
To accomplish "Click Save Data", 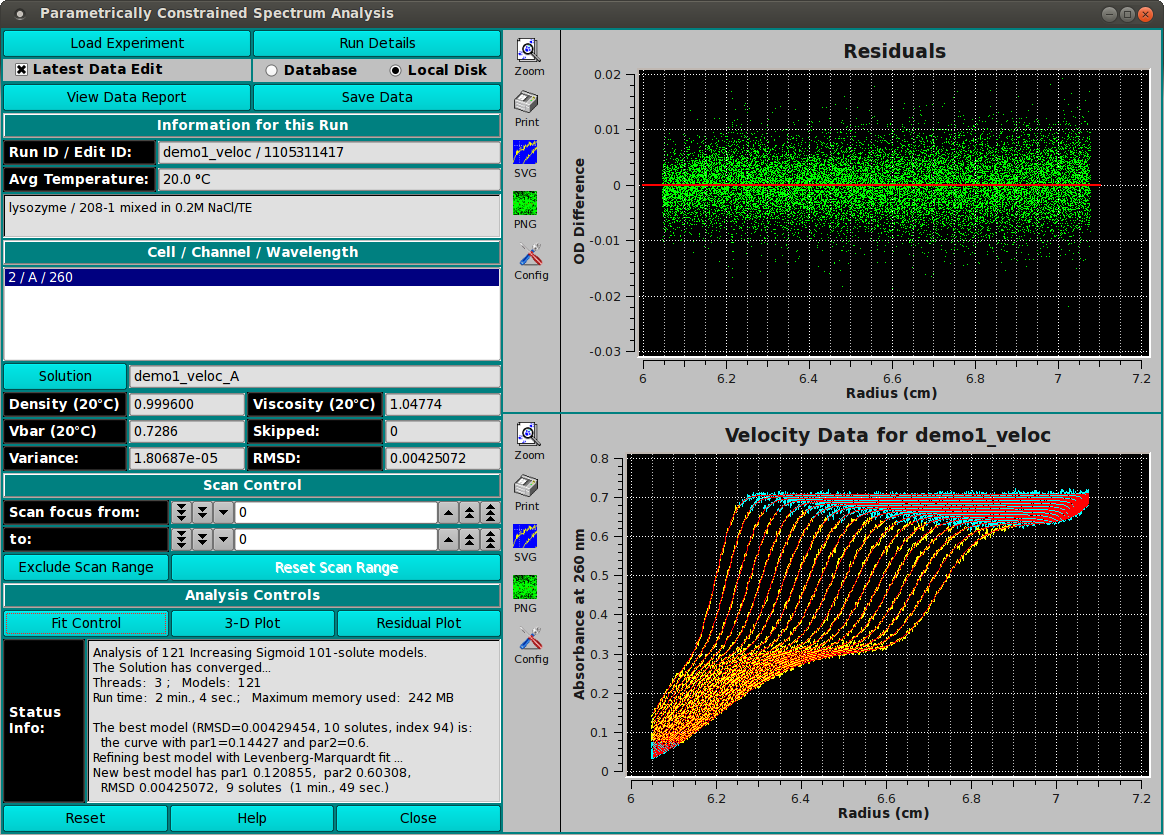I will [x=377, y=97].
